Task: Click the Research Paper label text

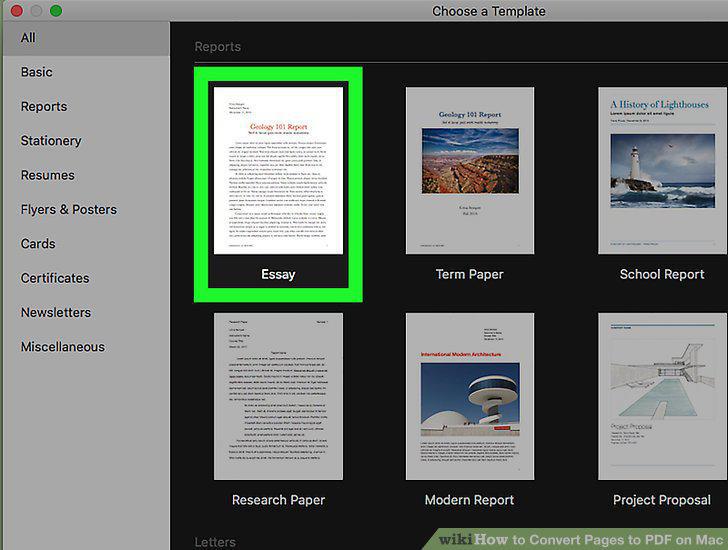Action: pyautogui.click(x=278, y=500)
